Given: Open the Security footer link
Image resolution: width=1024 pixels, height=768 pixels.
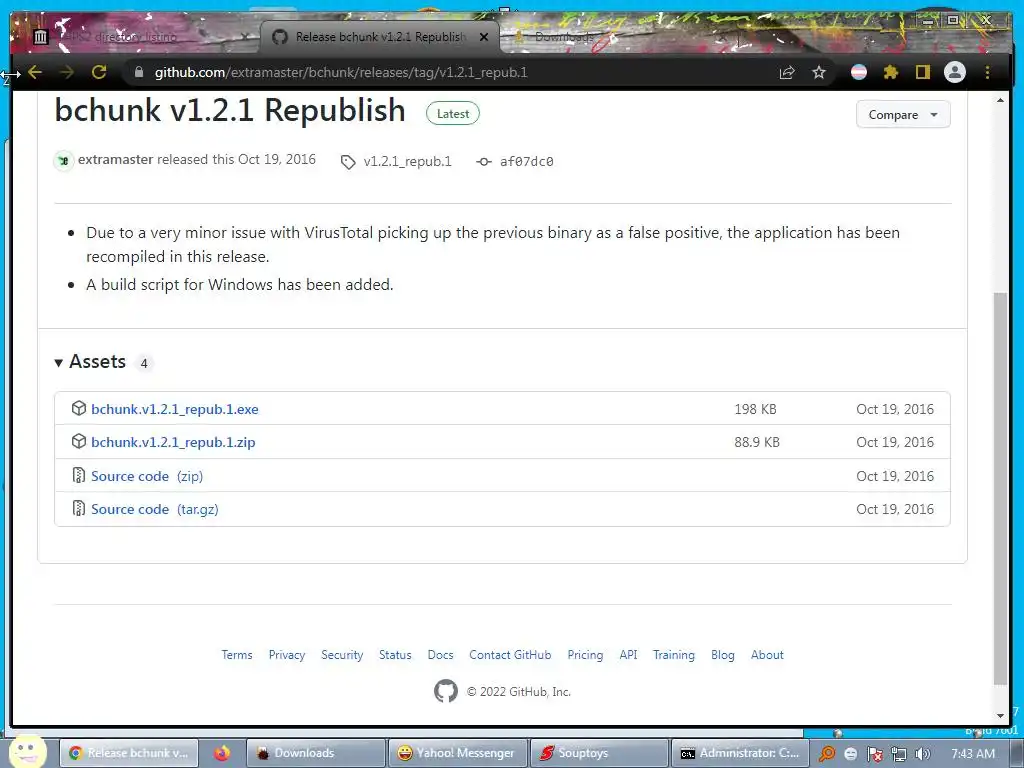Looking at the screenshot, I should click(x=342, y=654).
